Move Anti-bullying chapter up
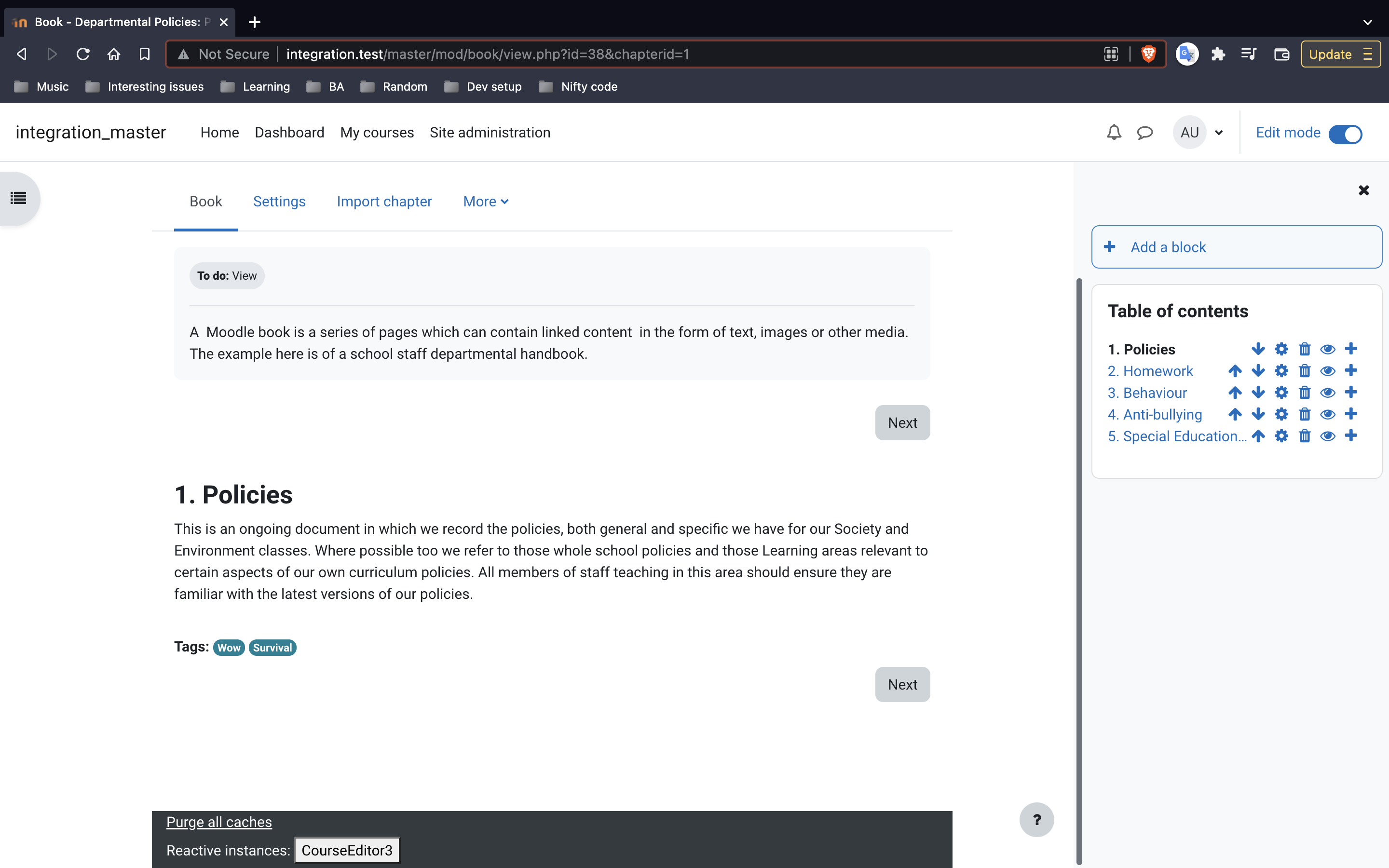The image size is (1389, 868). click(x=1235, y=415)
